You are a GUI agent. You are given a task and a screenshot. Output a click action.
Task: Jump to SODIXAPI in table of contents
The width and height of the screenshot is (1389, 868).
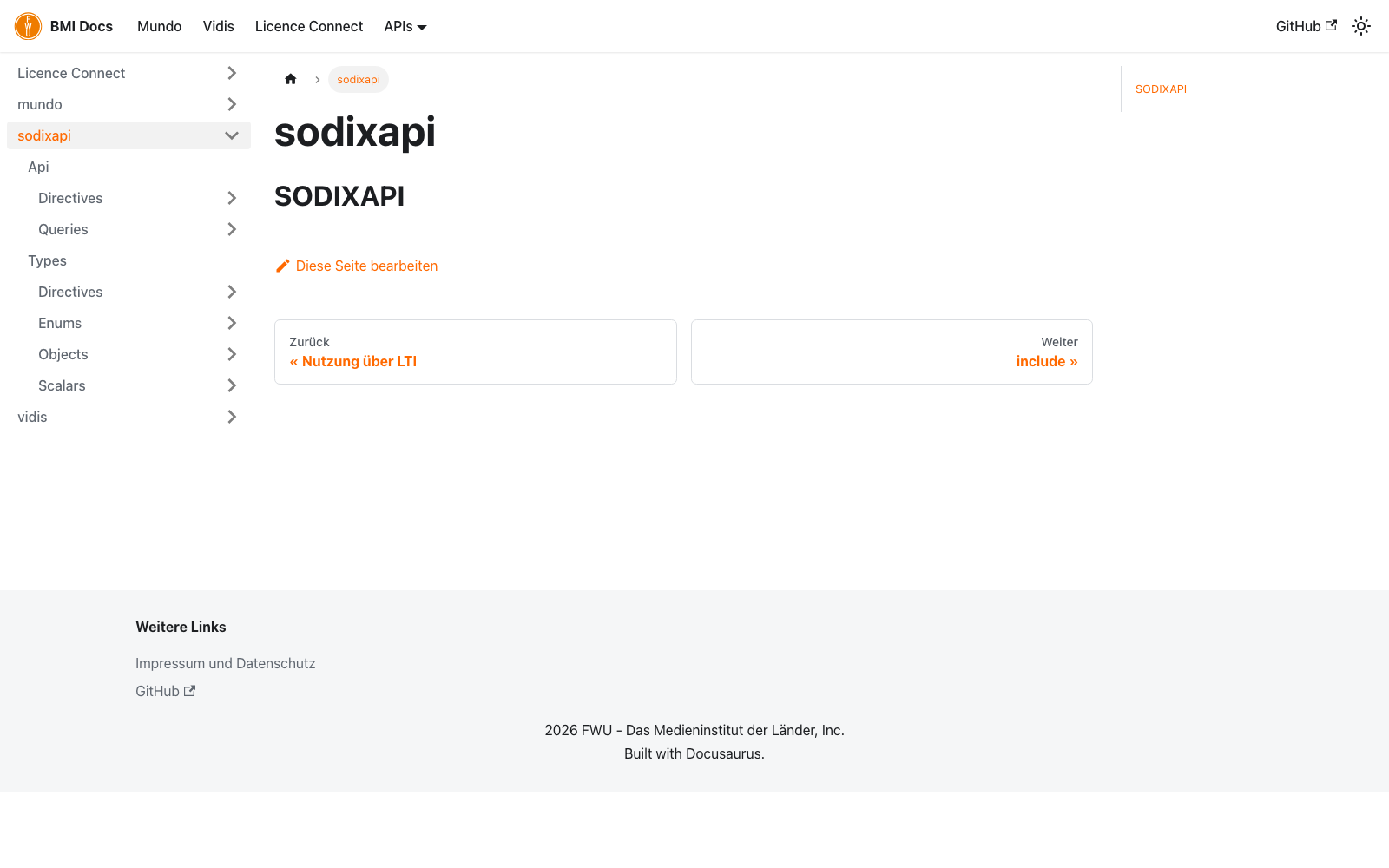(x=1161, y=89)
